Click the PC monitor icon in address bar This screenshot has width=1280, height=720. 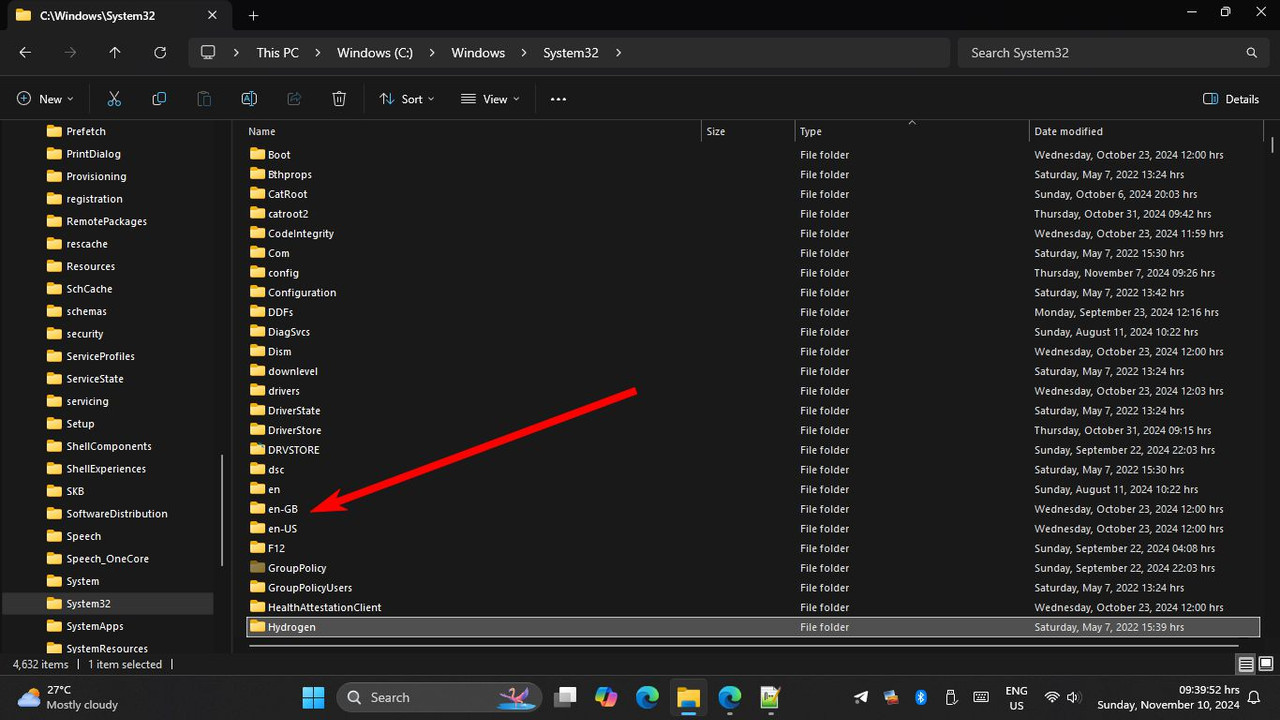click(208, 52)
